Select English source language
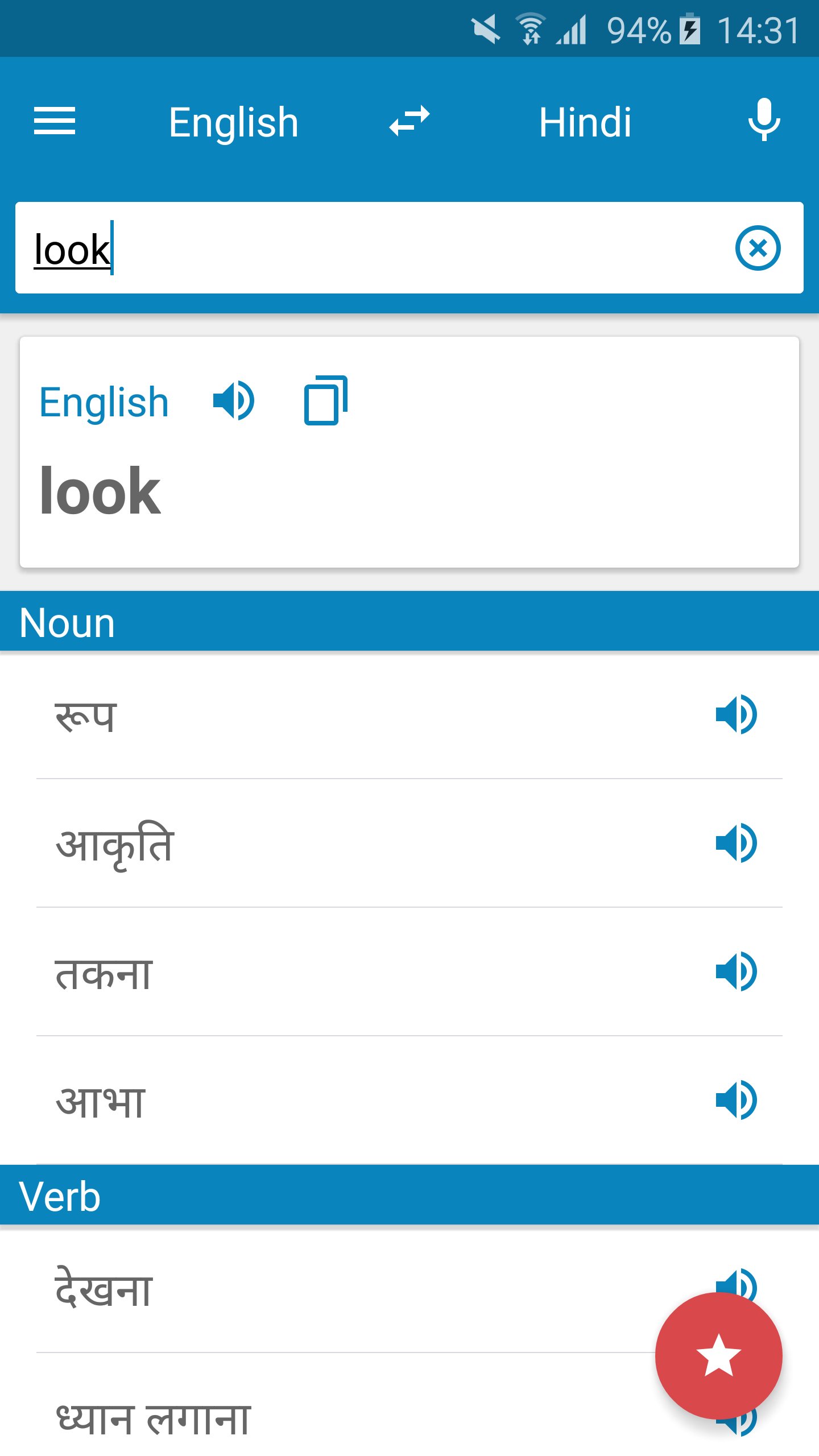This screenshot has width=819, height=1456. pyautogui.click(x=233, y=122)
